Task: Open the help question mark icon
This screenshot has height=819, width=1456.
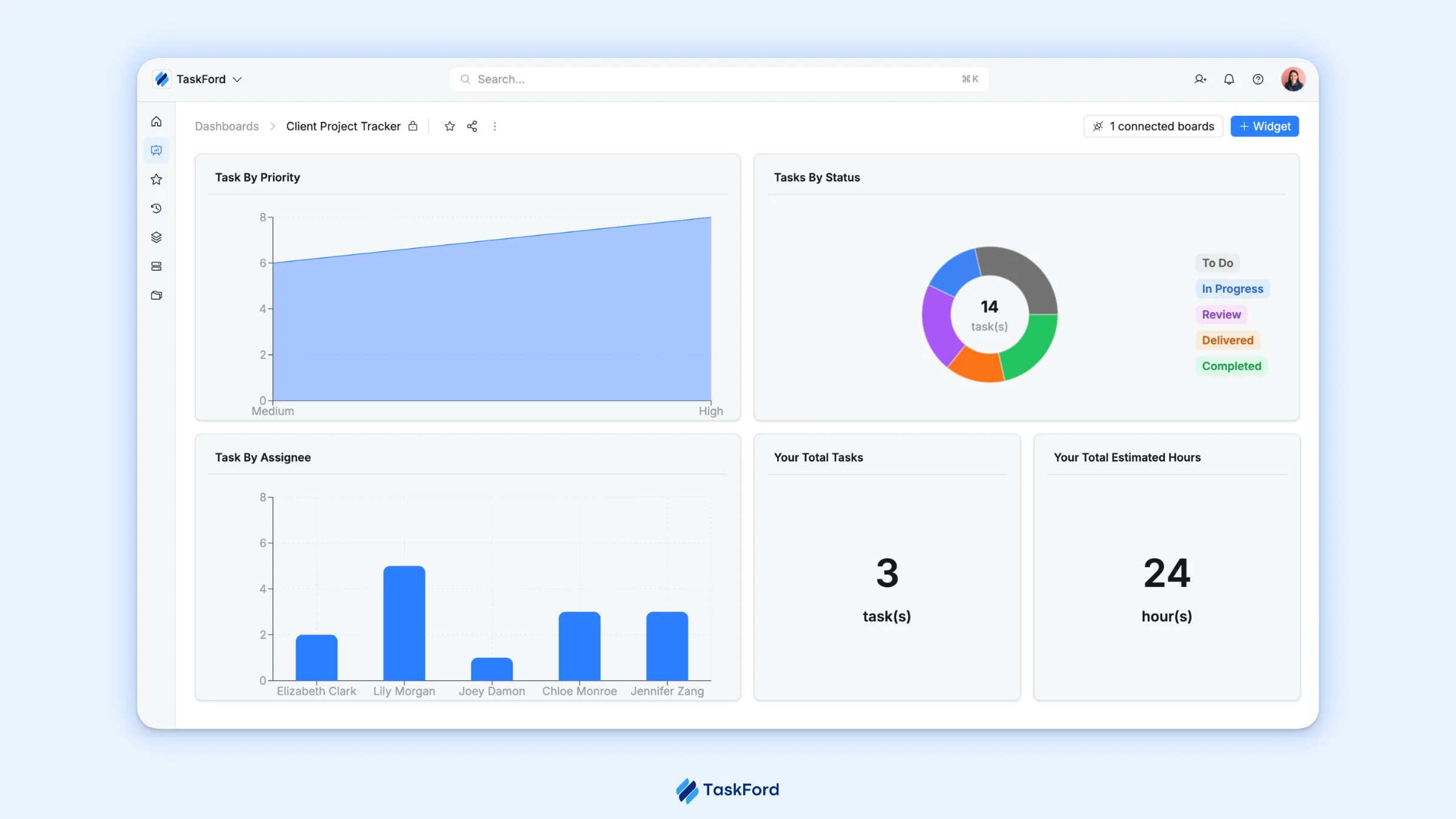Action: (1258, 79)
